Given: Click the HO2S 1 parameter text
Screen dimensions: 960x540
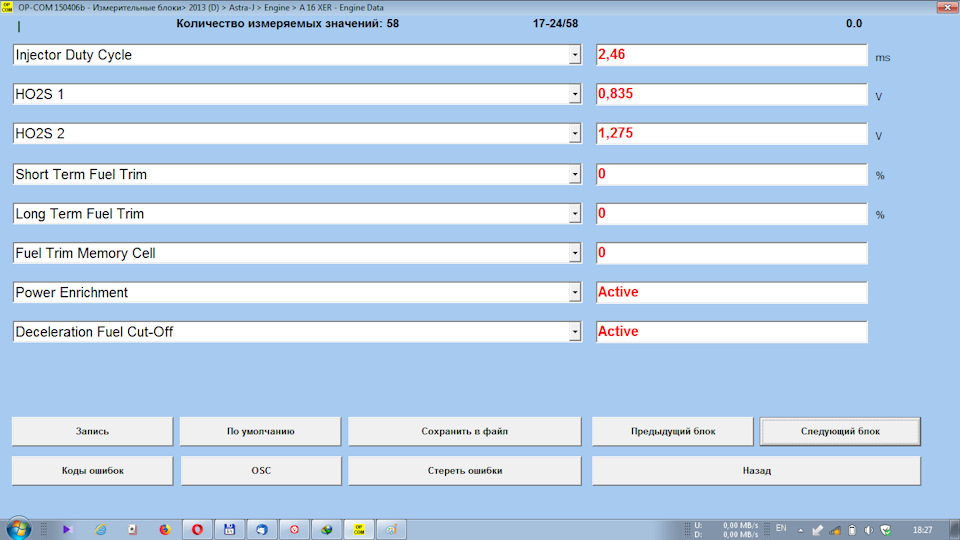Looking at the screenshot, I should tap(40, 94).
